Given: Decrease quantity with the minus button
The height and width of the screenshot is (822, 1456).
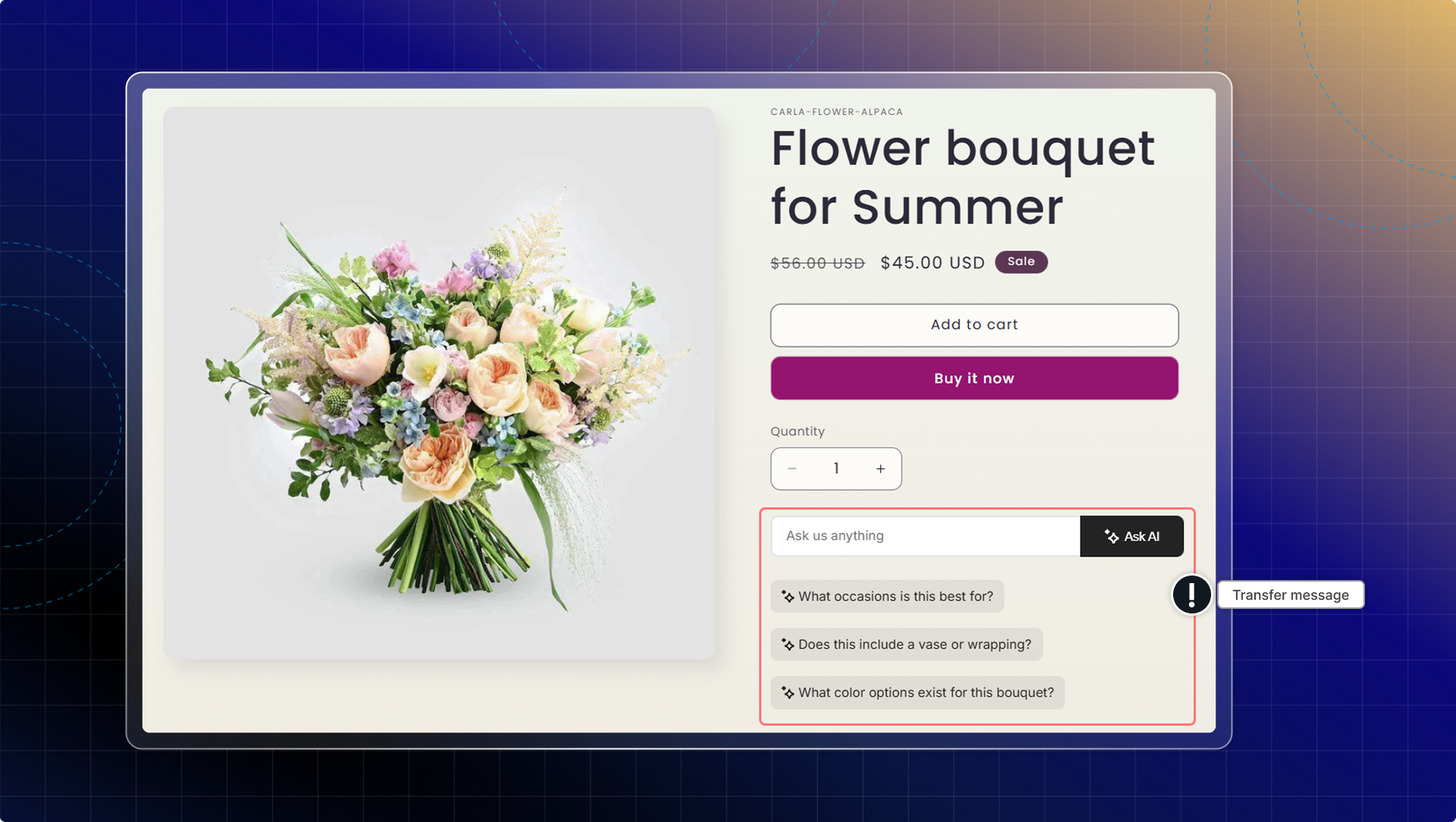Looking at the screenshot, I should pyautogui.click(x=792, y=469).
